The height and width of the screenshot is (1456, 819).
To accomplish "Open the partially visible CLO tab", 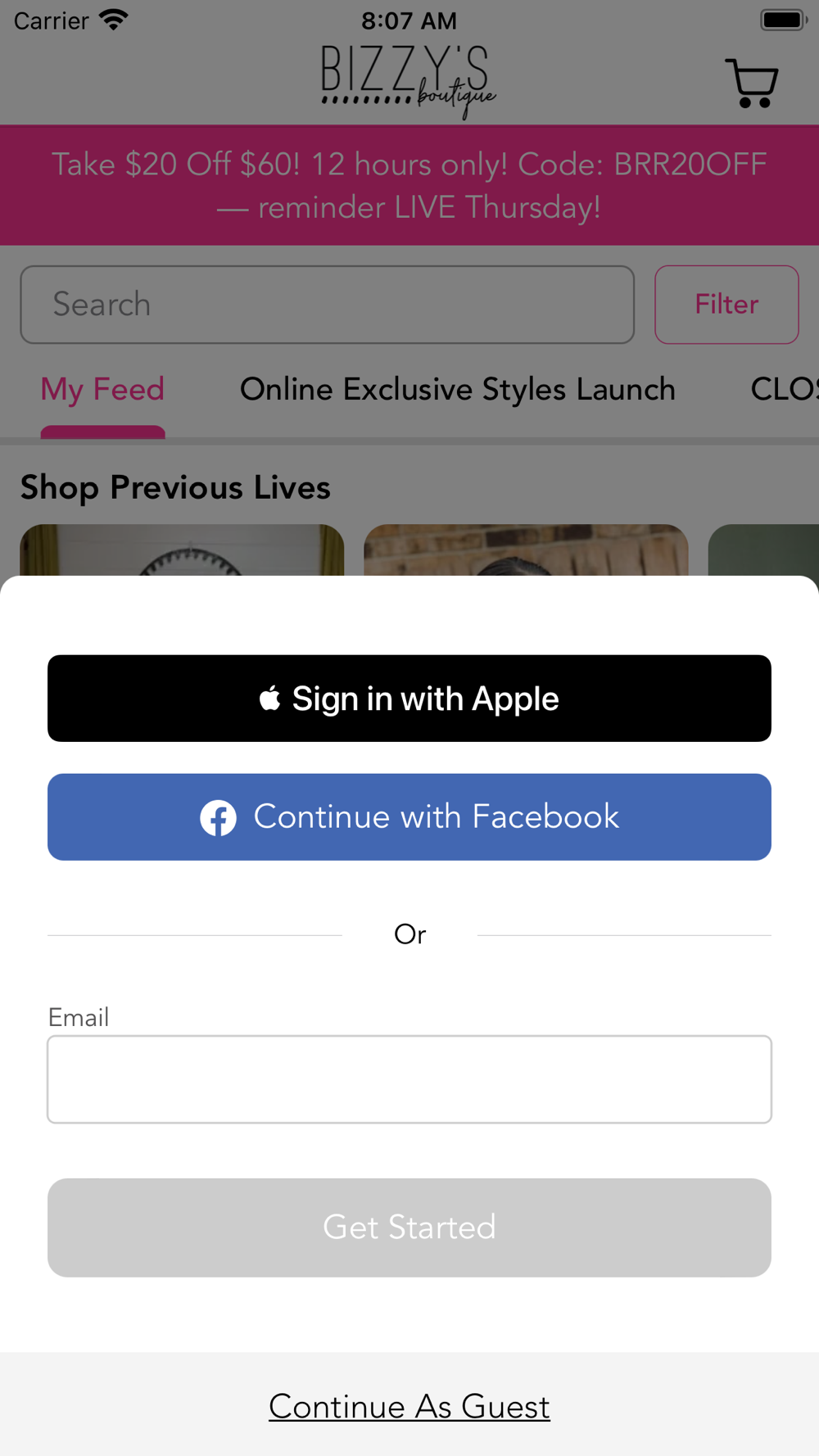I will coord(785,390).
